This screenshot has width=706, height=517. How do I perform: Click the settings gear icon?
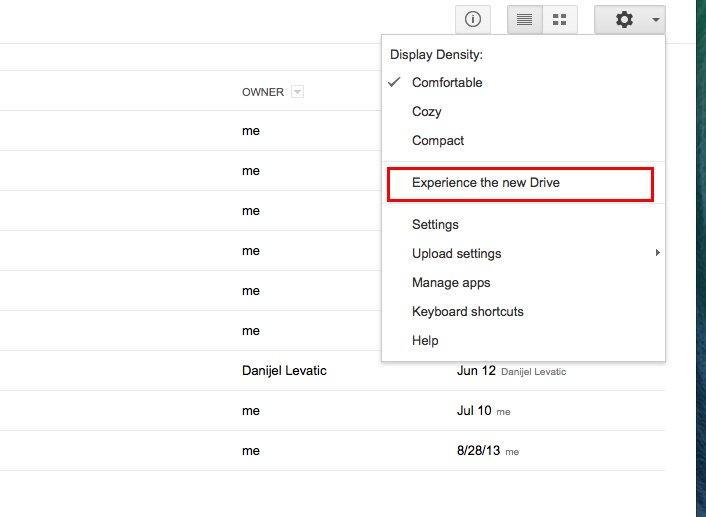click(x=624, y=19)
